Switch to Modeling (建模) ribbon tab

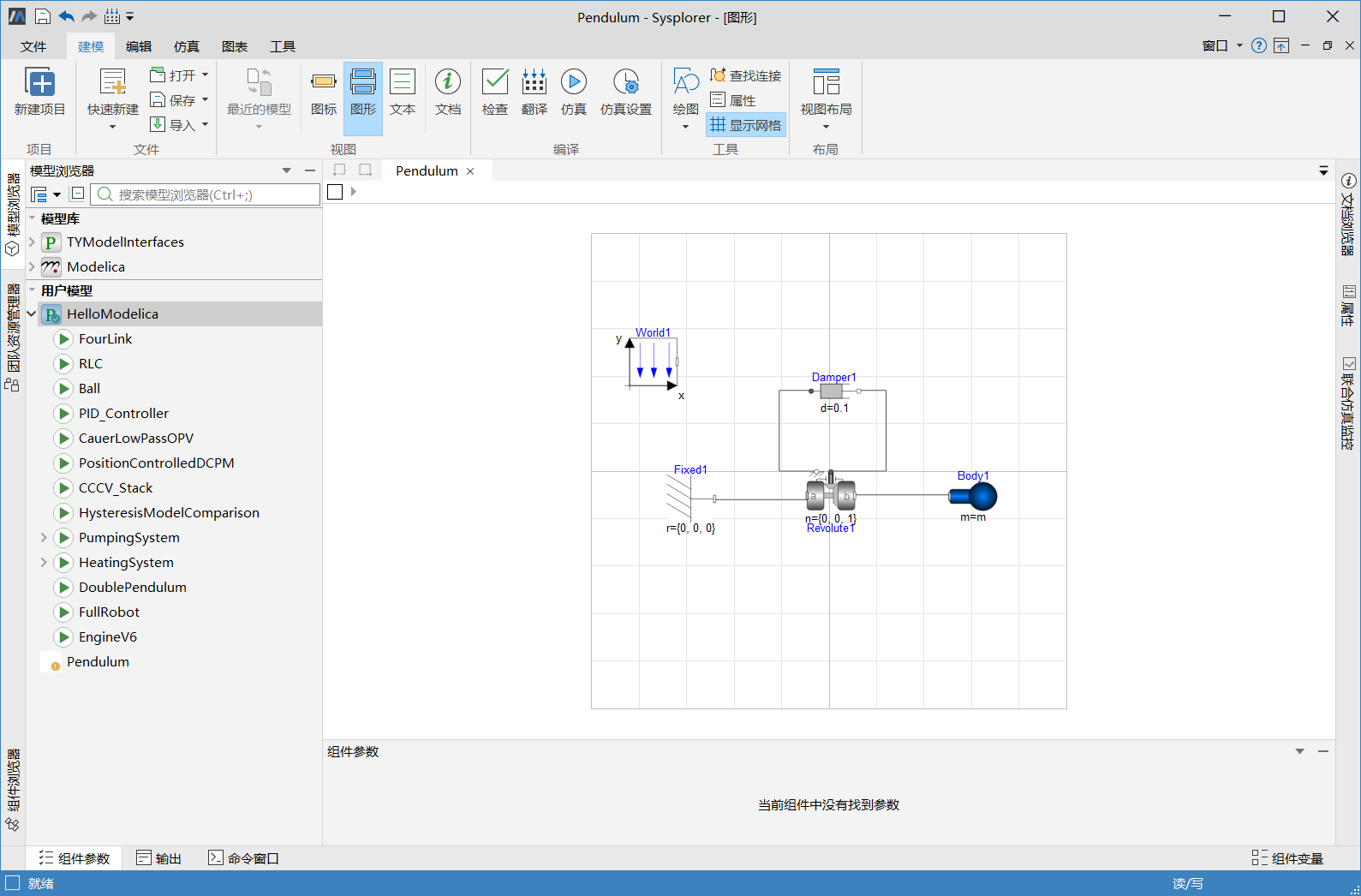(x=91, y=46)
